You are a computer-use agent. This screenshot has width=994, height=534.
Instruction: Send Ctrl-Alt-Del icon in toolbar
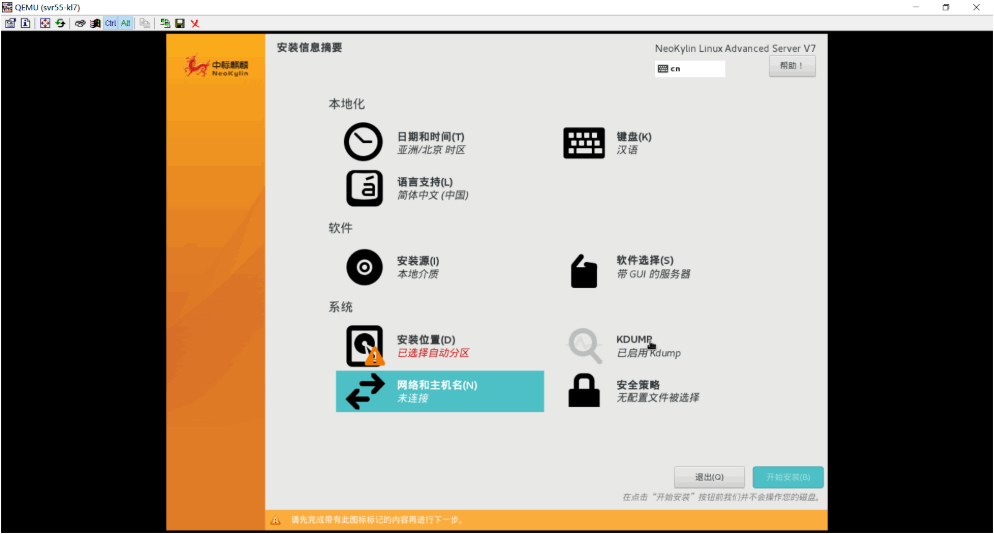pyautogui.click(x=80, y=23)
